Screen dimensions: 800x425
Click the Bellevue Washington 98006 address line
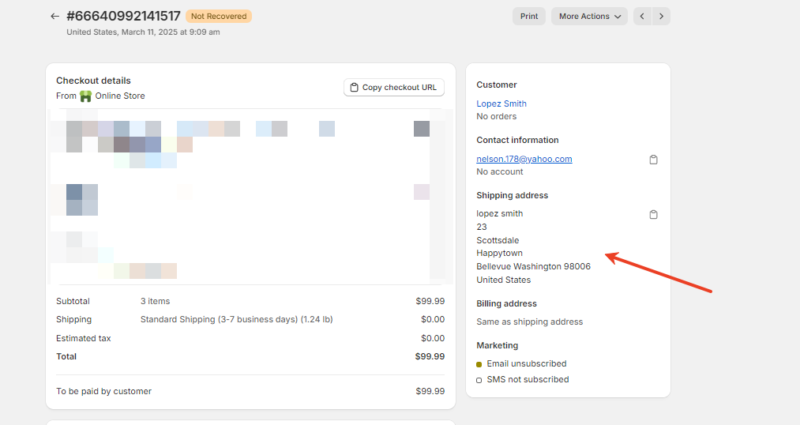click(533, 267)
